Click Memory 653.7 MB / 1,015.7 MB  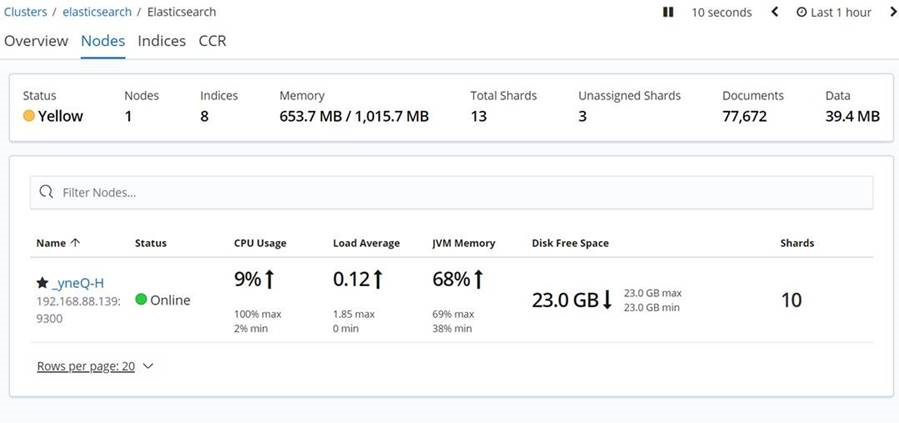tap(354, 117)
